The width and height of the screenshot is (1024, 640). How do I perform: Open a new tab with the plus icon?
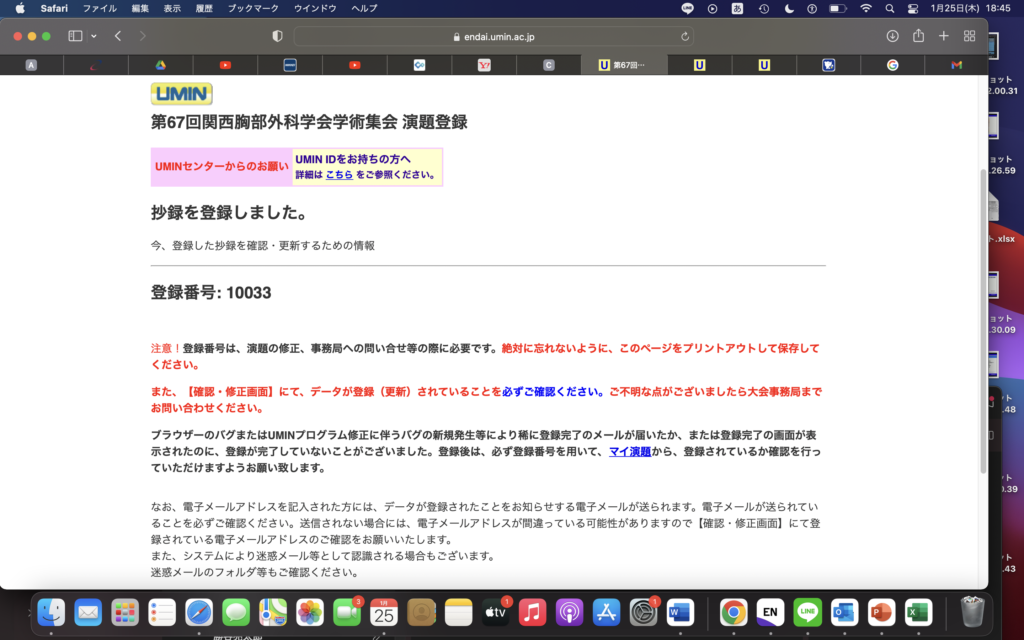943,34
